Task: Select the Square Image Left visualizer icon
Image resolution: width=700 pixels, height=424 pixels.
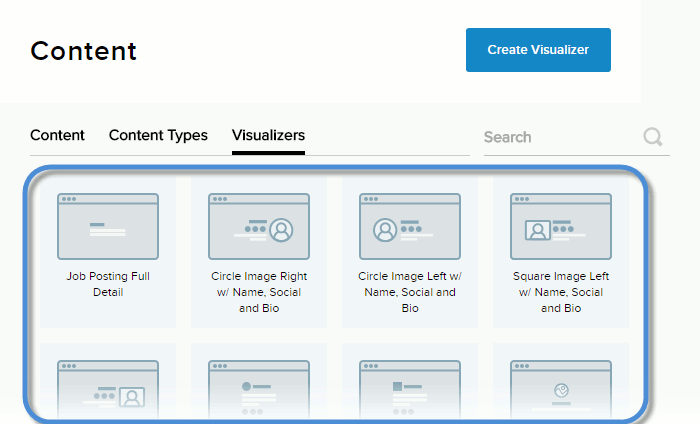Action: pyautogui.click(x=561, y=227)
